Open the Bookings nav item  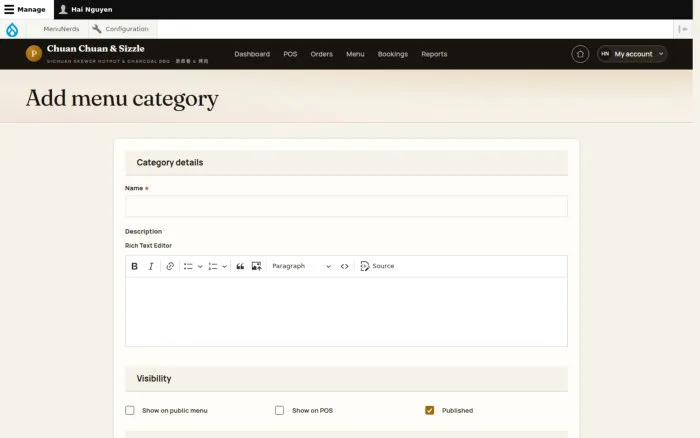tap(393, 54)
